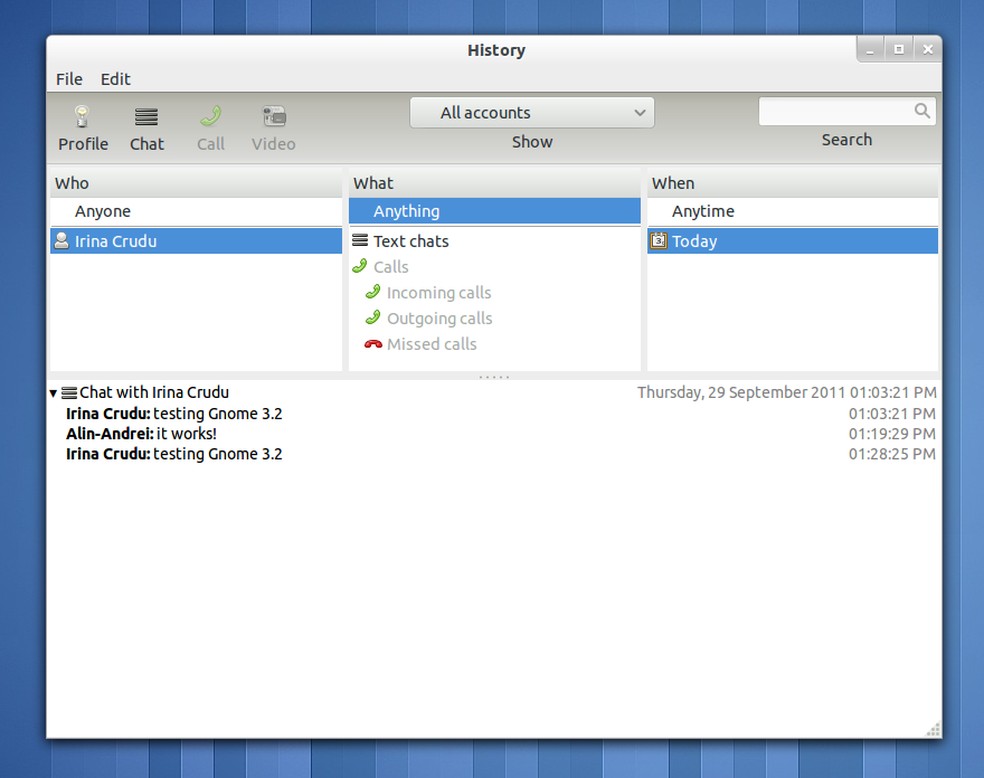
Task: Select Outgoing calls filter
Action: tap(495, 318)
